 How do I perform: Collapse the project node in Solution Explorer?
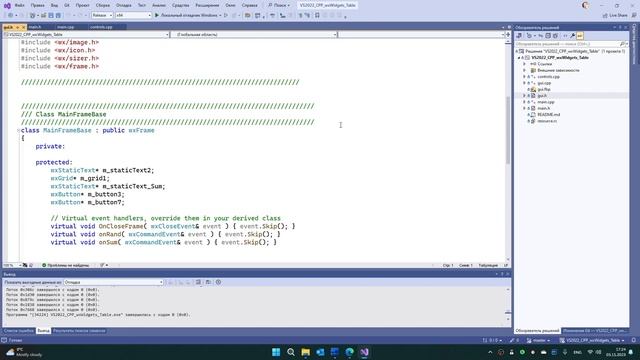point(519,58)
